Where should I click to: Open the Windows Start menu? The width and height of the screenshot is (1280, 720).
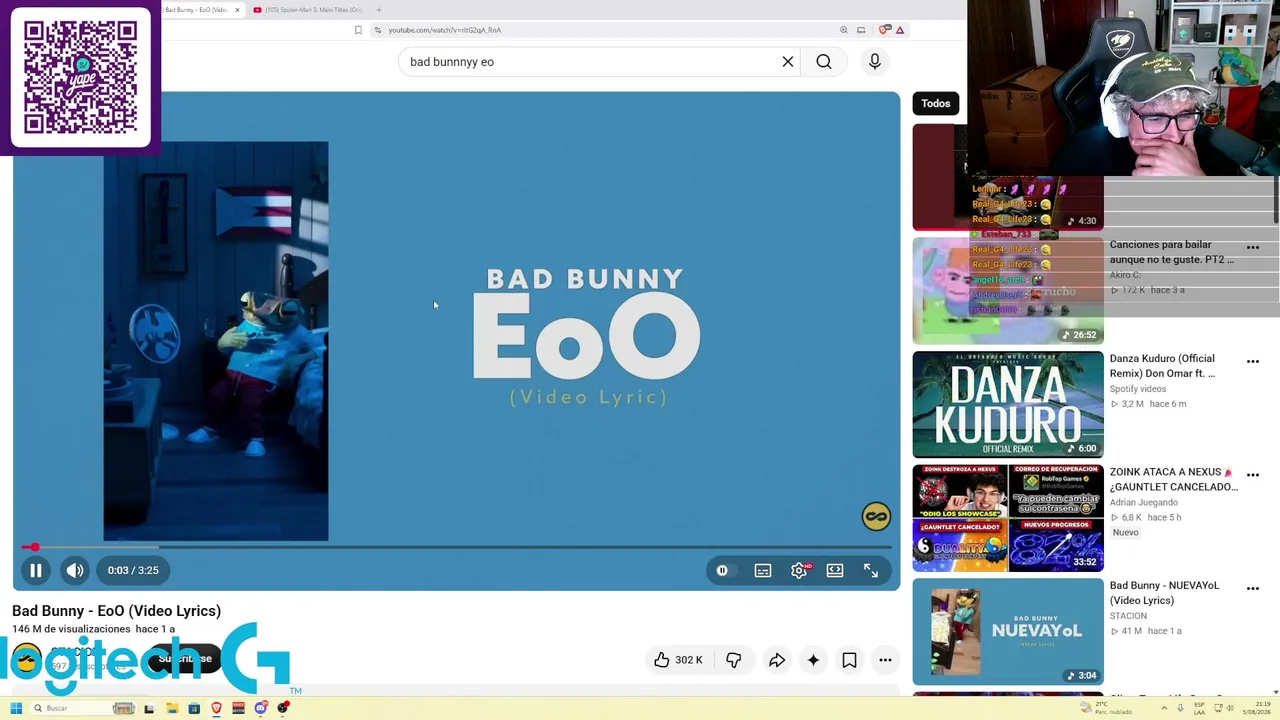pos(16,708)
